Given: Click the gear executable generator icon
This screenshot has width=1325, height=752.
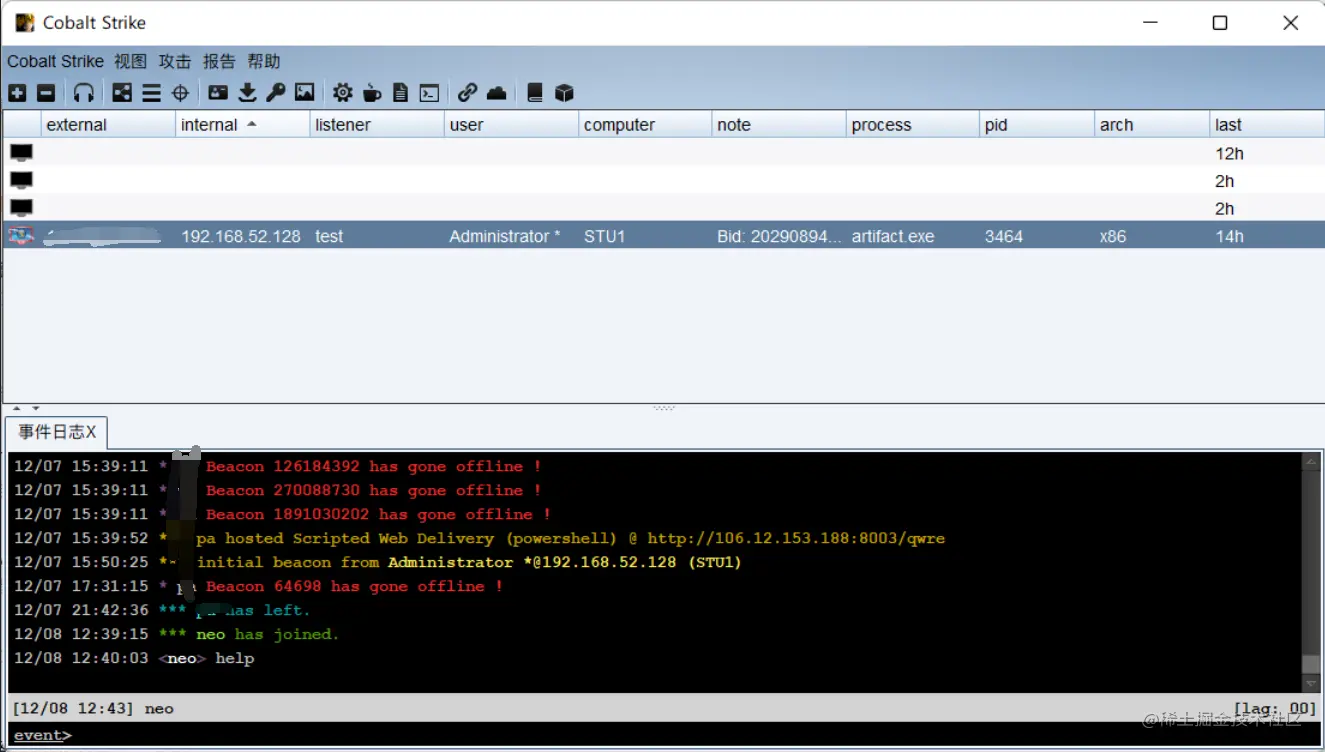Looking at the screenshot, I should 343,93.
